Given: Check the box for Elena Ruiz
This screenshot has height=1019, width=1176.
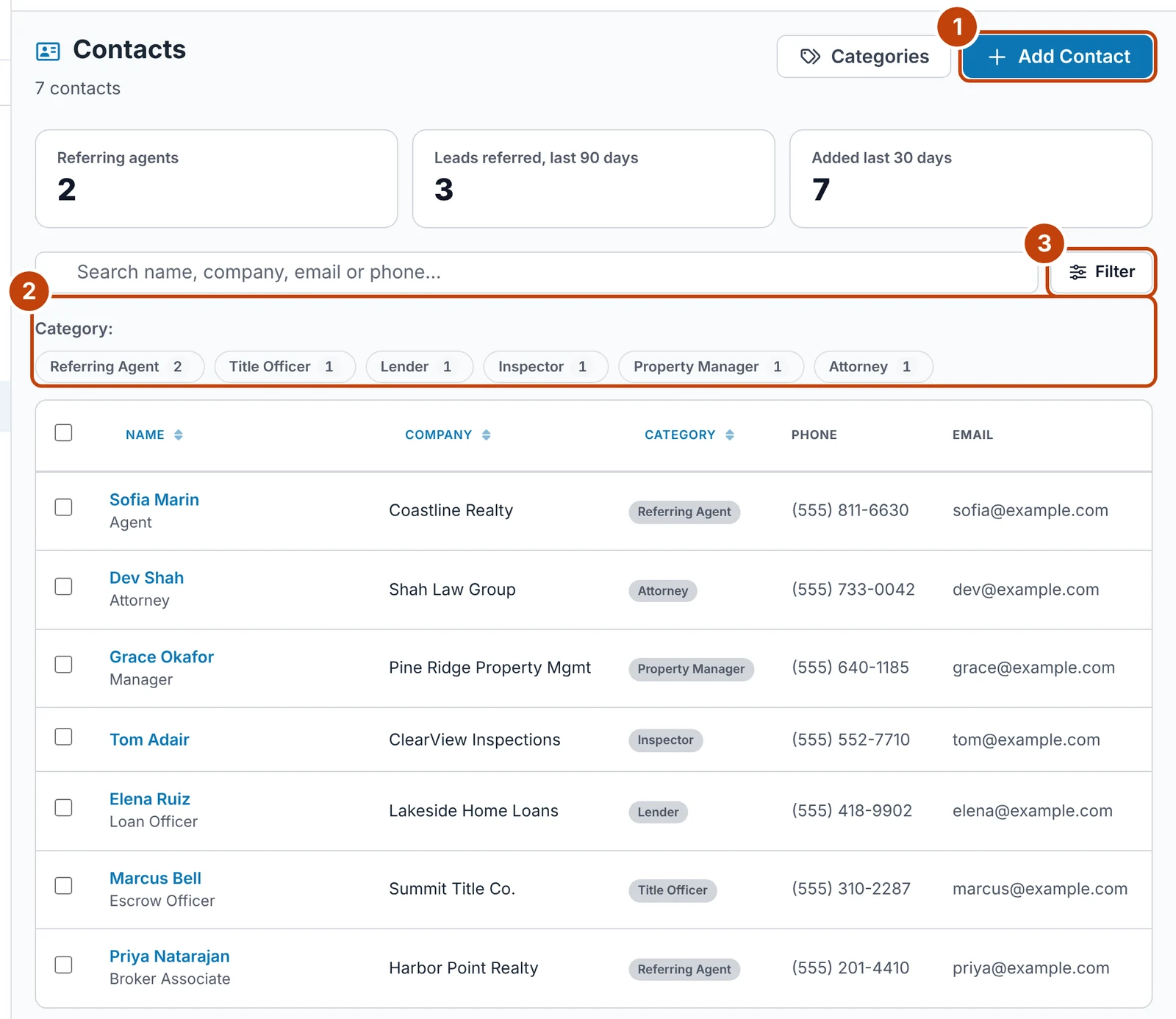Looking at the screenshot, I should click(x=64, y=807).
